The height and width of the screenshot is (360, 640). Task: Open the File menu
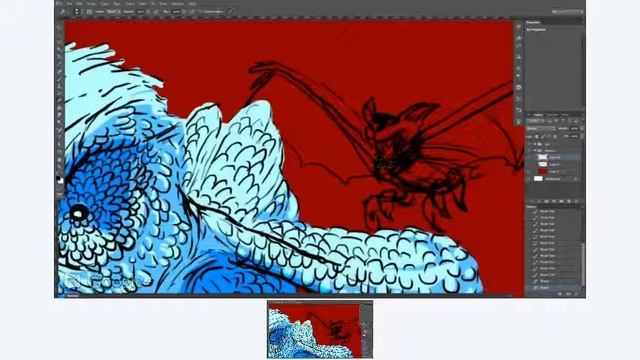[x=69, y=4]
